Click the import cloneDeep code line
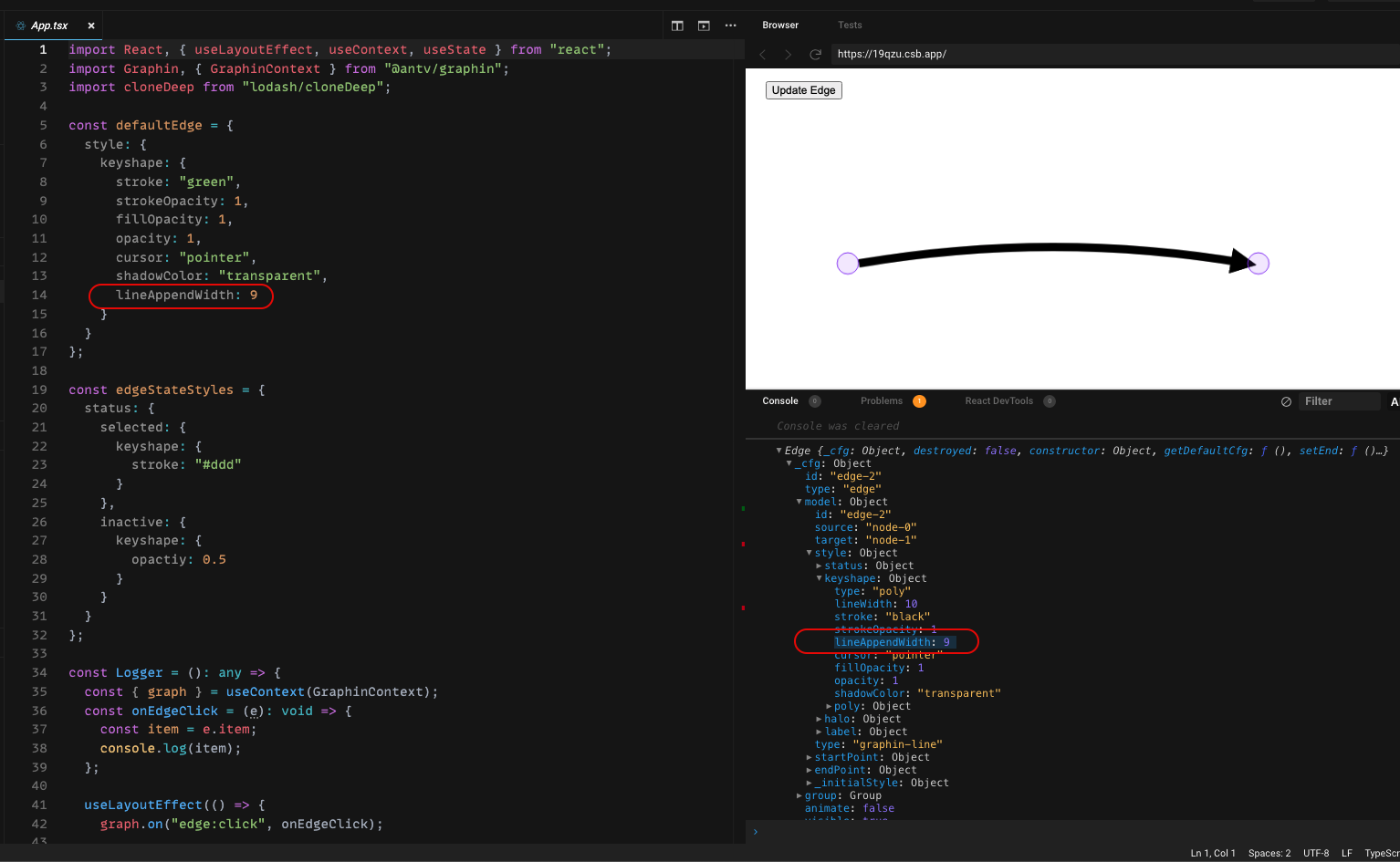Viewport: 1400px width, 862px height. pyautogui.click(x=230, y=88)
